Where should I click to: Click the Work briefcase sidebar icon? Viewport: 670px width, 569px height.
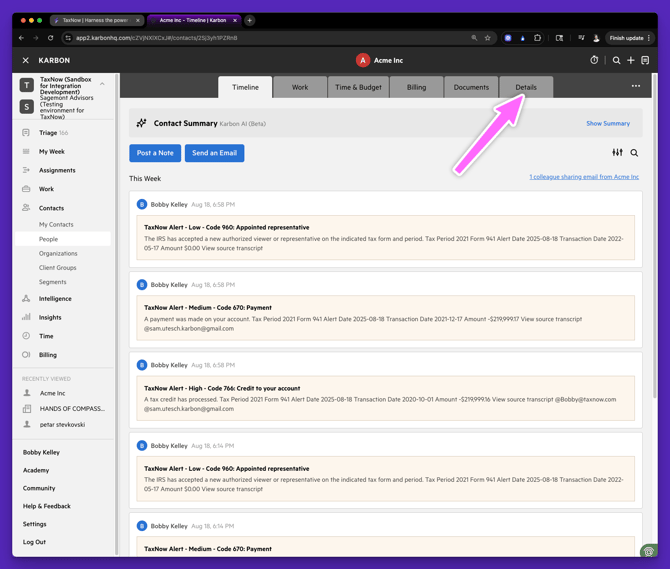tap(26, 189)
